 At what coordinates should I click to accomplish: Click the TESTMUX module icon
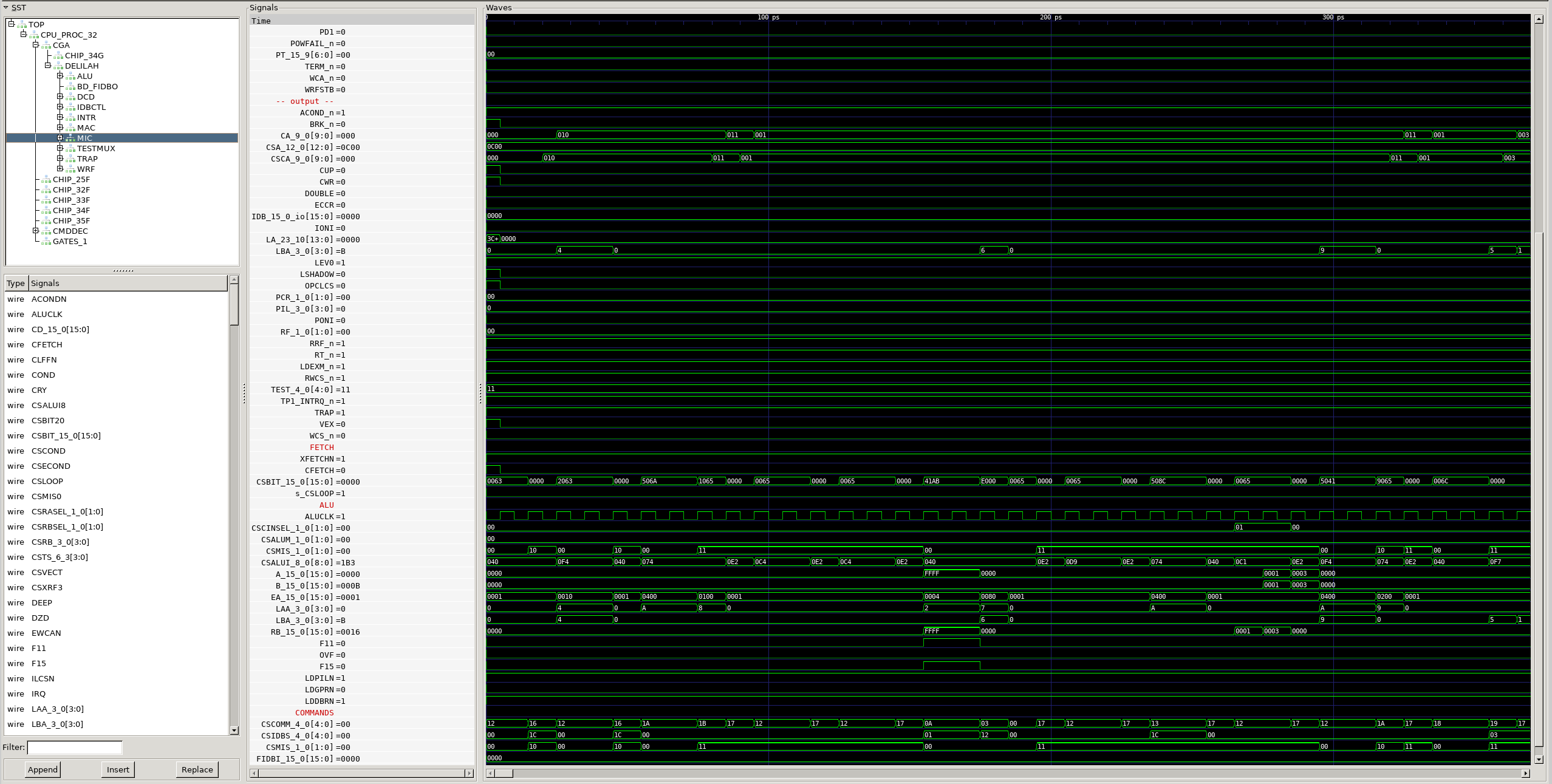coord(70,149)
